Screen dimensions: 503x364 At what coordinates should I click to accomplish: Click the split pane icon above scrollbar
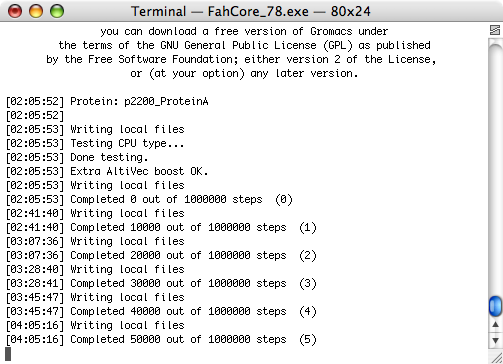click(x=495, y=30)
